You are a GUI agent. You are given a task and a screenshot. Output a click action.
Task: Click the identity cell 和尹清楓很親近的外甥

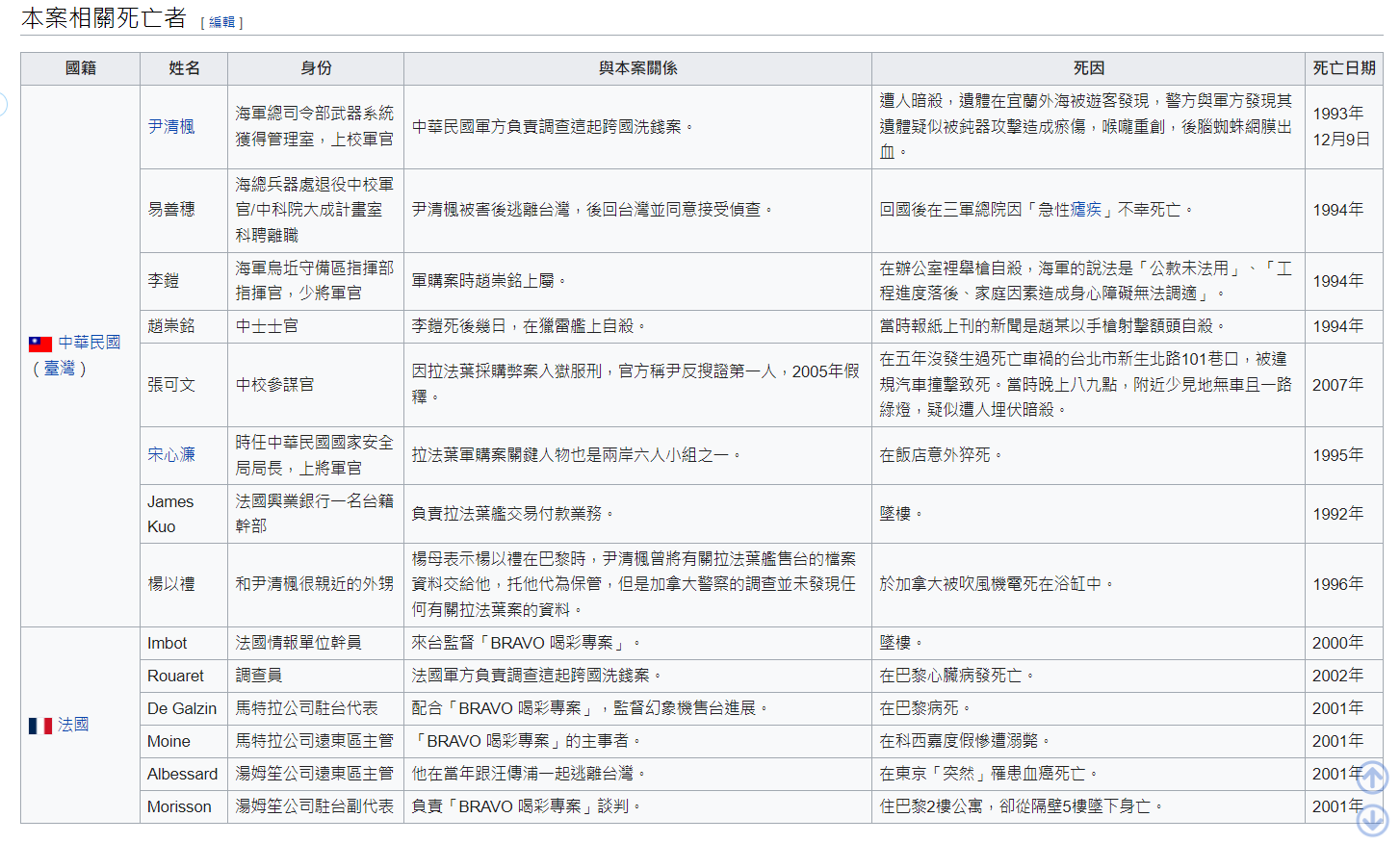316,584
